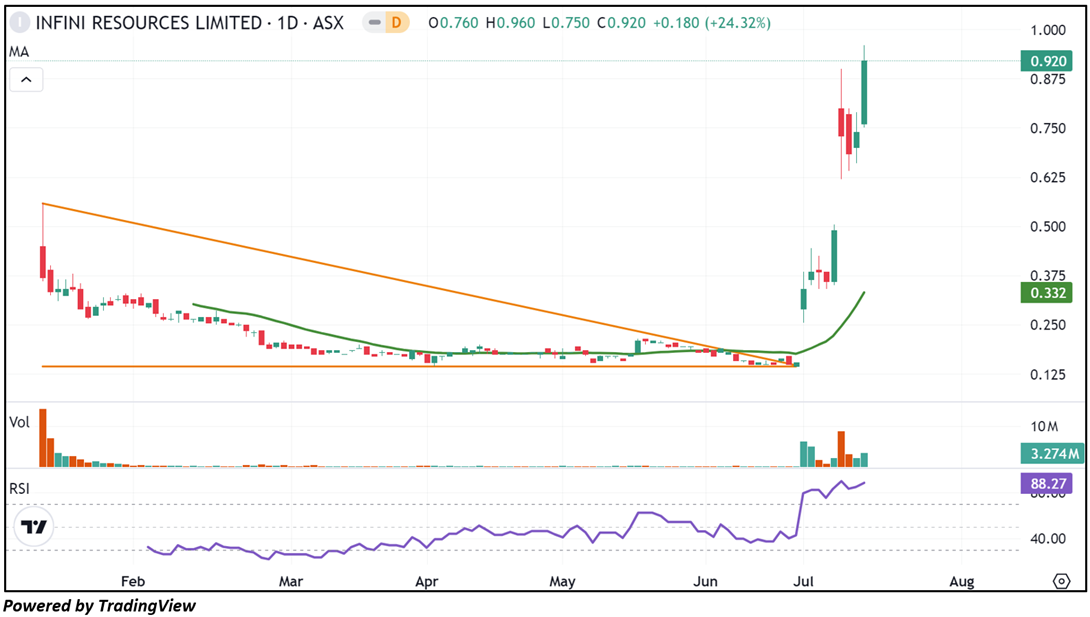Click the high value H0.960 in header
Image resolution: width=1090 pixels, height=617 pixels.
tap(510, 23)
